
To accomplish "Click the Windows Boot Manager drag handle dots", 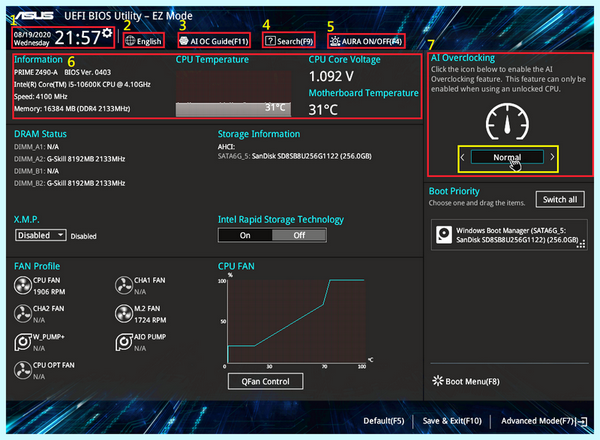I will coord(581,244).
